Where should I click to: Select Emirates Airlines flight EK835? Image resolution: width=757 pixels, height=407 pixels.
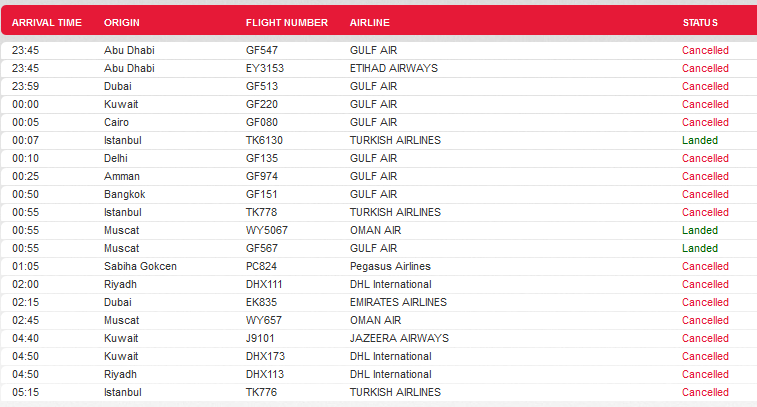click(378, 302)
